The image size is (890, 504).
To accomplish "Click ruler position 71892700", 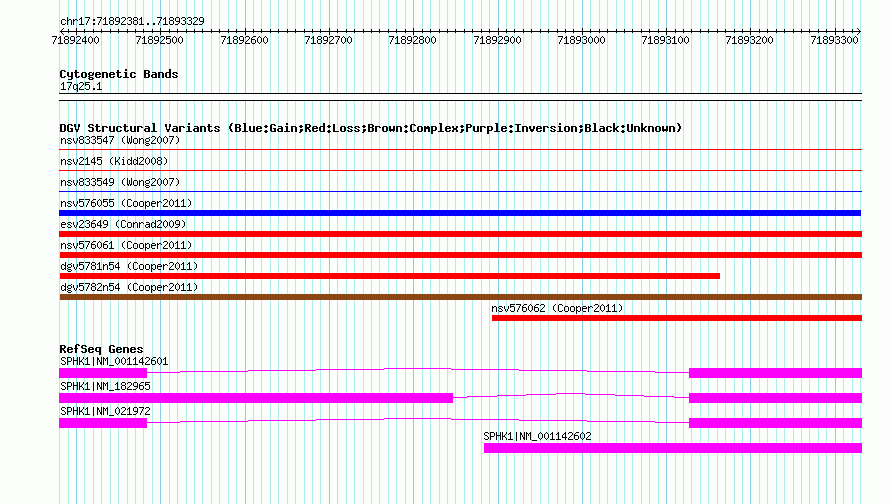I will (x=328, y=40).
